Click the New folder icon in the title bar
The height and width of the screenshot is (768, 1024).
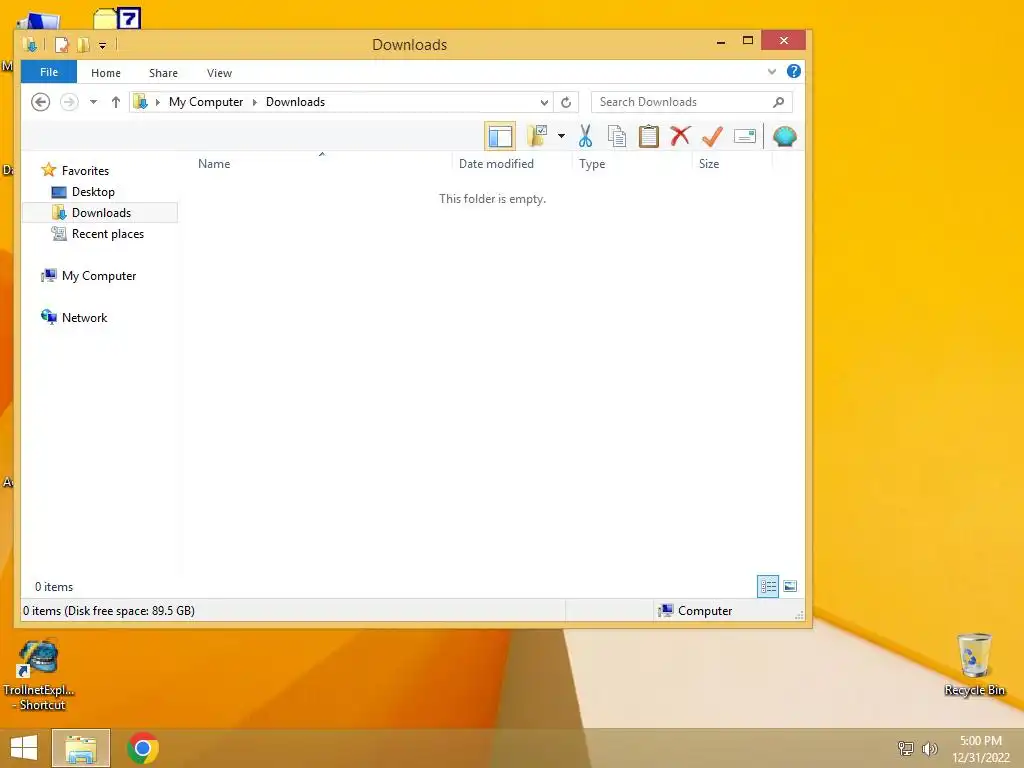pos(84,45)
